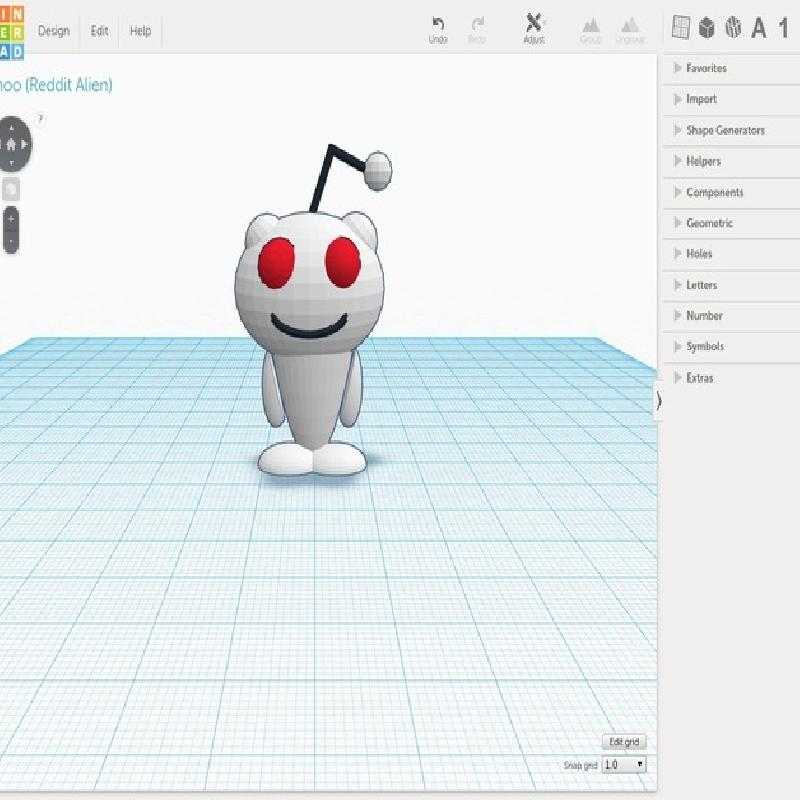Open the Adjust tools icon
The height and width of the screenshot is (800, 800).
point(534,23)
